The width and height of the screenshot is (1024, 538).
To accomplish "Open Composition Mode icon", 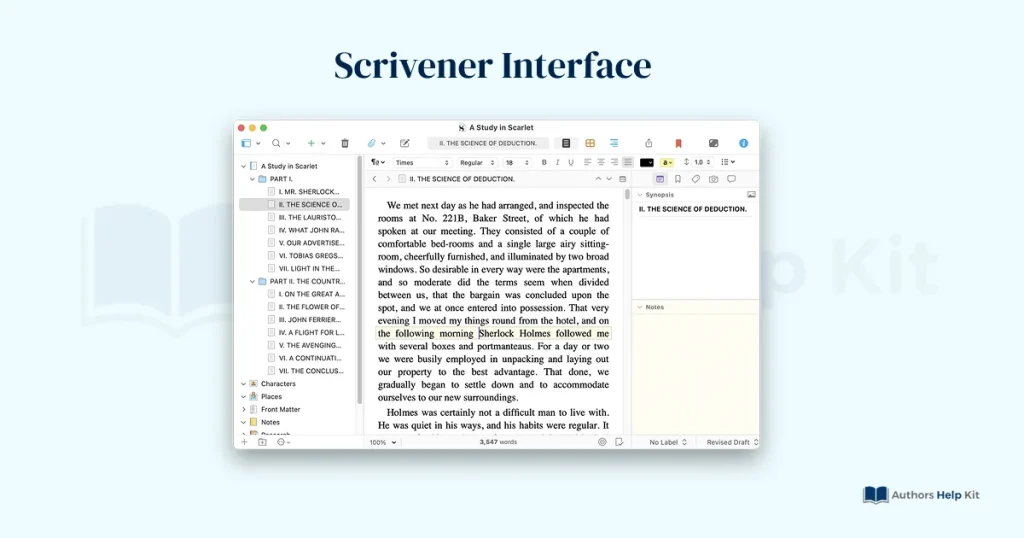I will (713, 143).
